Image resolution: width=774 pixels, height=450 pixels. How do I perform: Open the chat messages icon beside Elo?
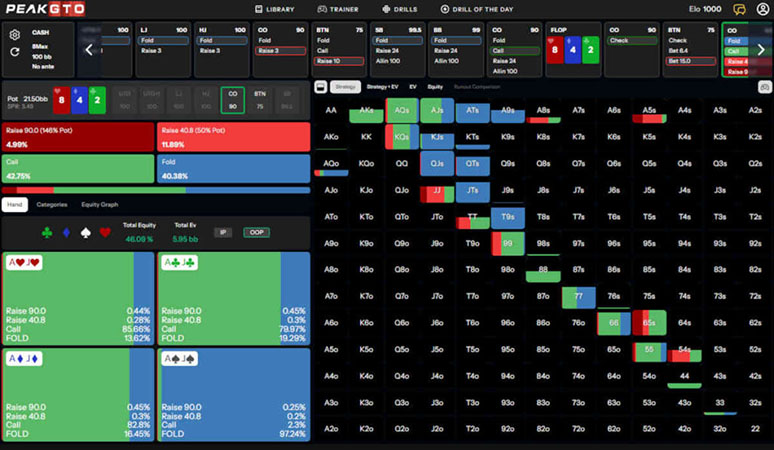(x=739, y=9)
